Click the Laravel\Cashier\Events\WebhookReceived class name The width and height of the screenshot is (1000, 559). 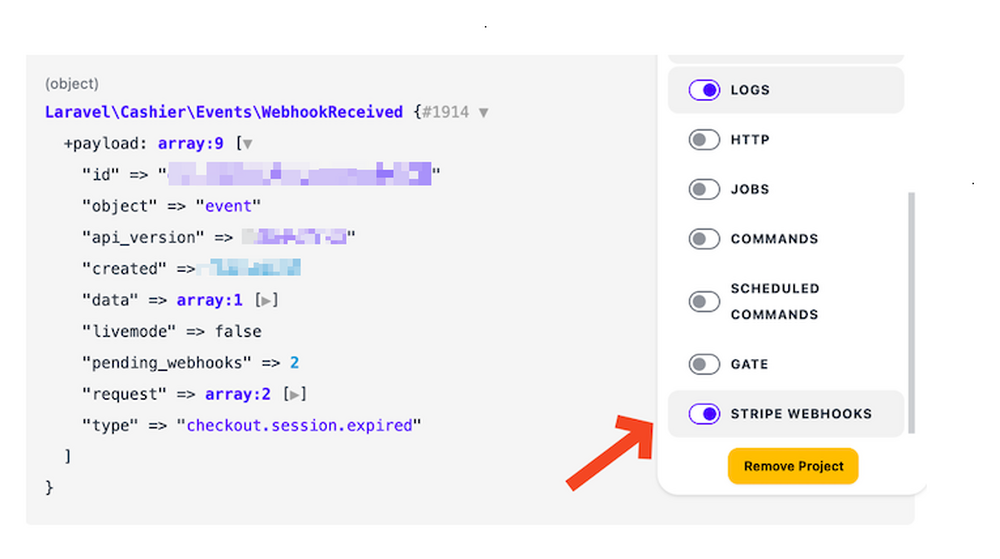224,112
